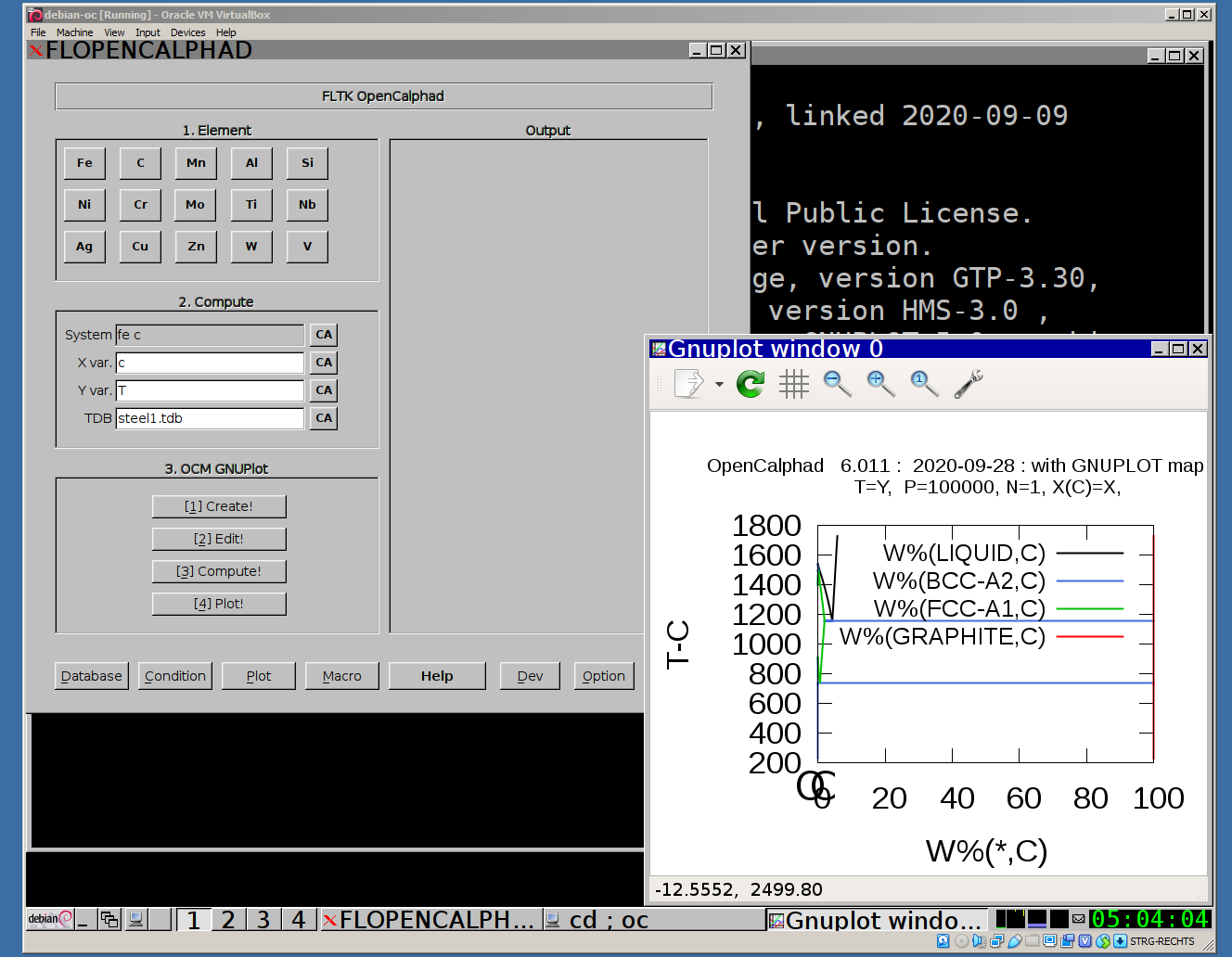Click the CA button beside TDB field

[x=324, y=418]
